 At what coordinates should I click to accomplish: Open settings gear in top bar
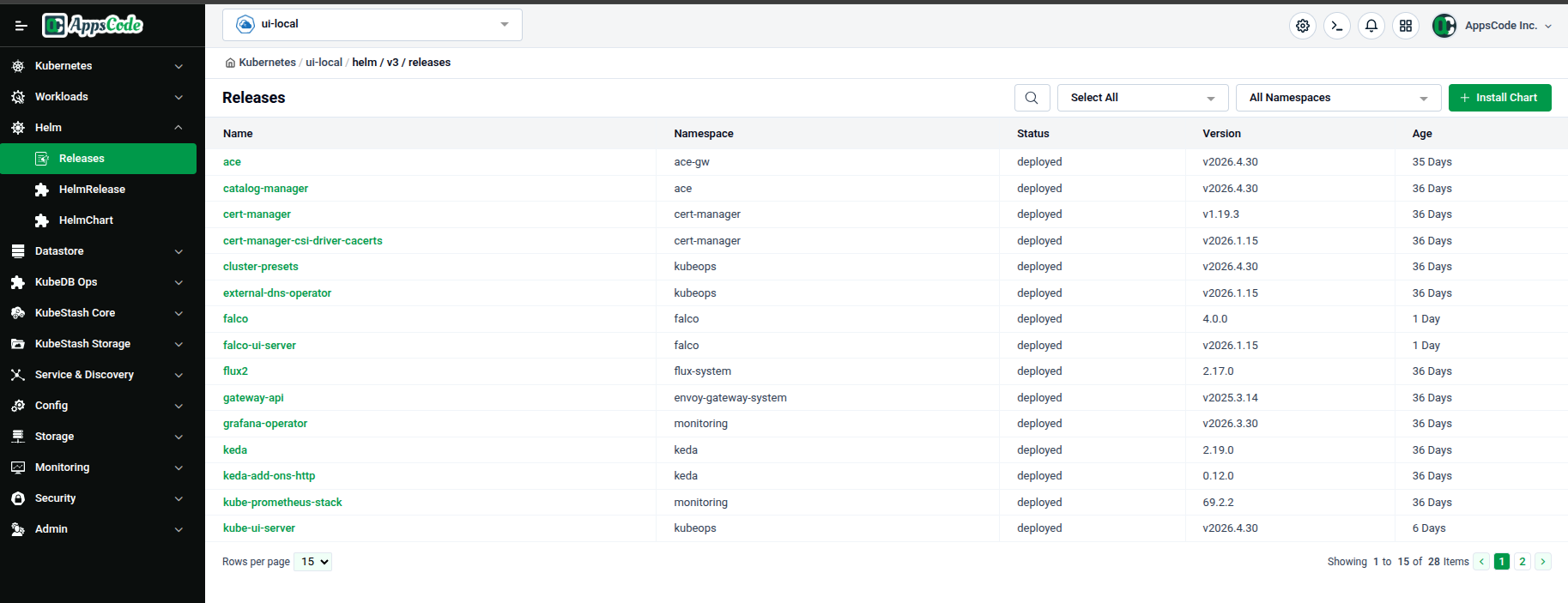pos(1303,26)
